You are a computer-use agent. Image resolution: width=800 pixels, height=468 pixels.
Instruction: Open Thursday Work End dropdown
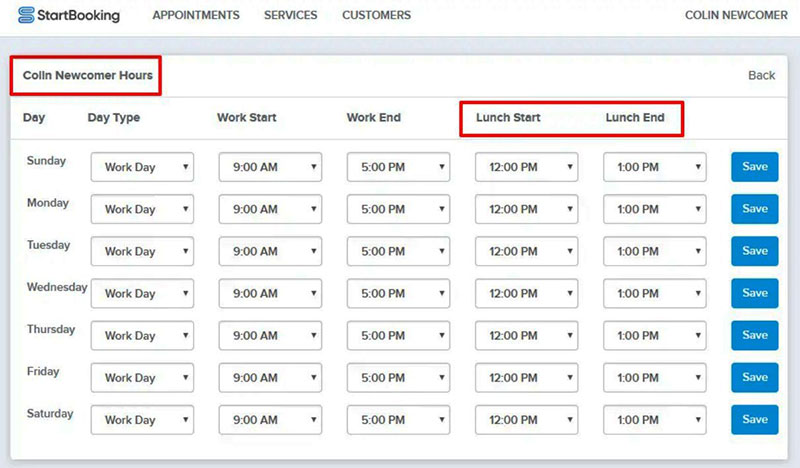(398, 335)
